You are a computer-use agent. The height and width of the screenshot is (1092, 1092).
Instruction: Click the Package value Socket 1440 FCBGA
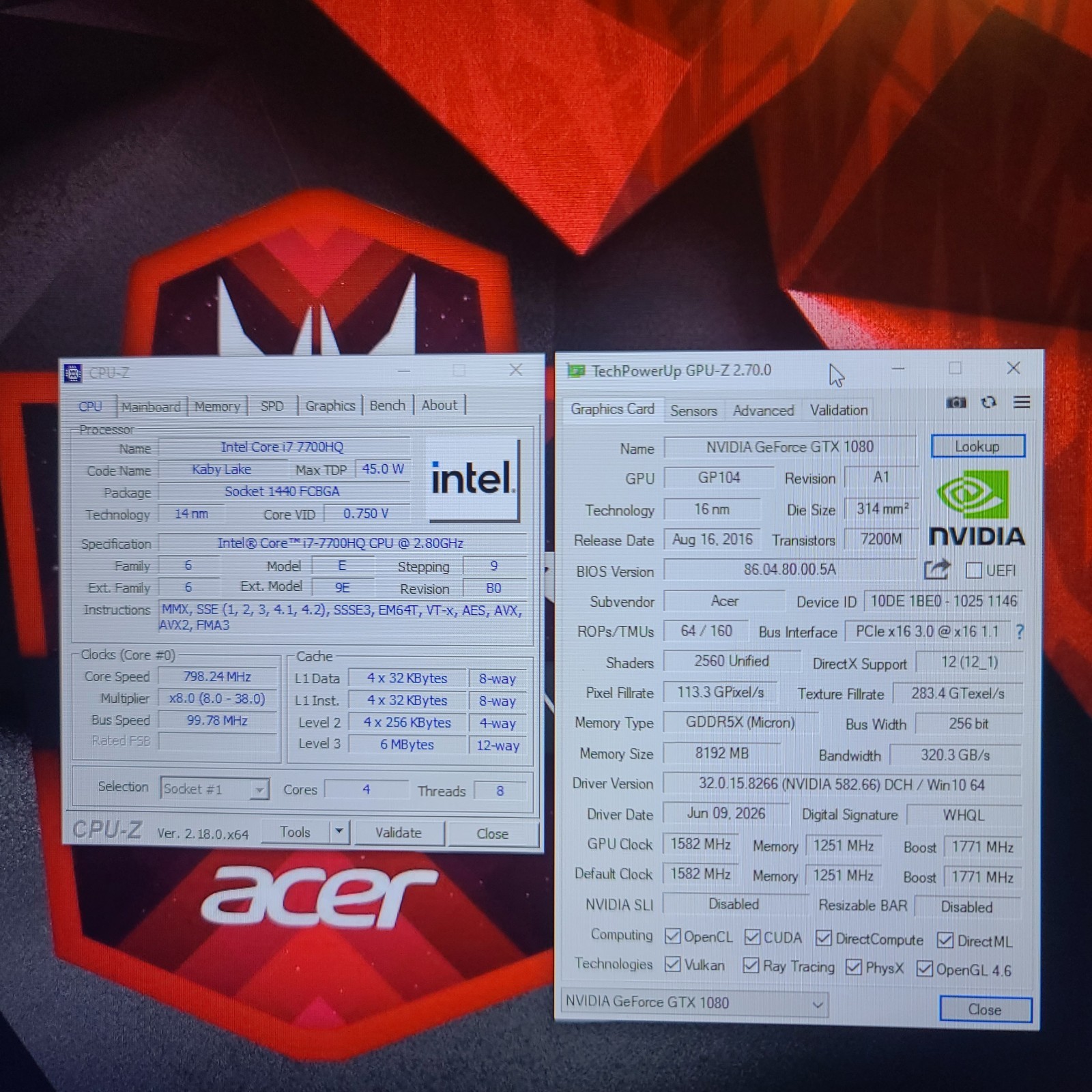(283, 491)
